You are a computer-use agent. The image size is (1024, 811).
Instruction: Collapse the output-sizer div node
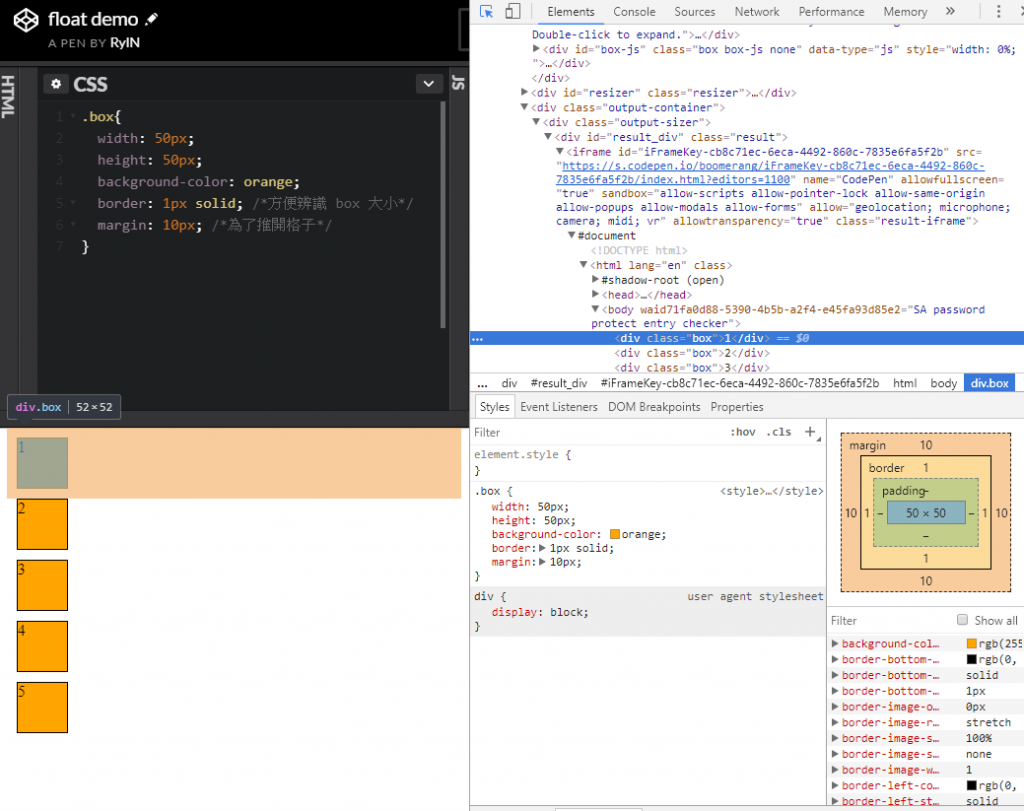click(x=536, y=121)
